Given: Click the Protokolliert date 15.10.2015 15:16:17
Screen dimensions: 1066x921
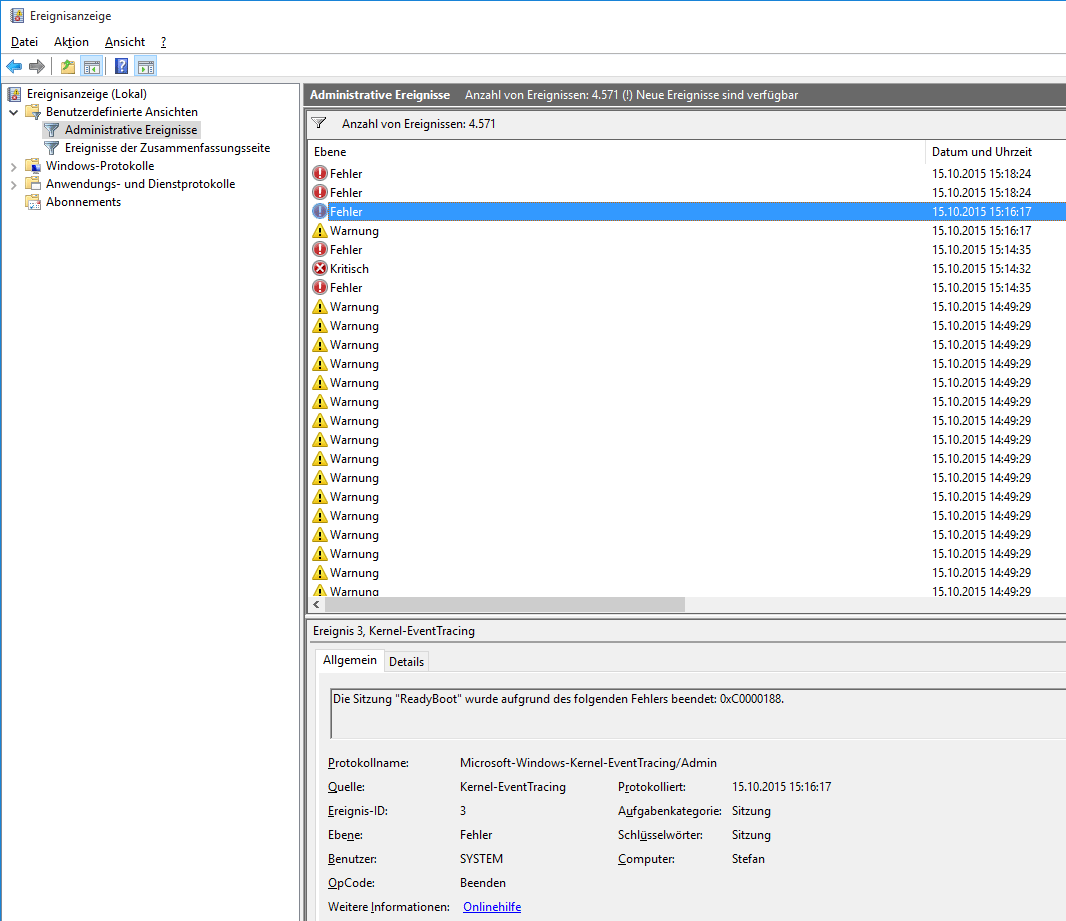Looking at the screenshot, I should point(781,786).
